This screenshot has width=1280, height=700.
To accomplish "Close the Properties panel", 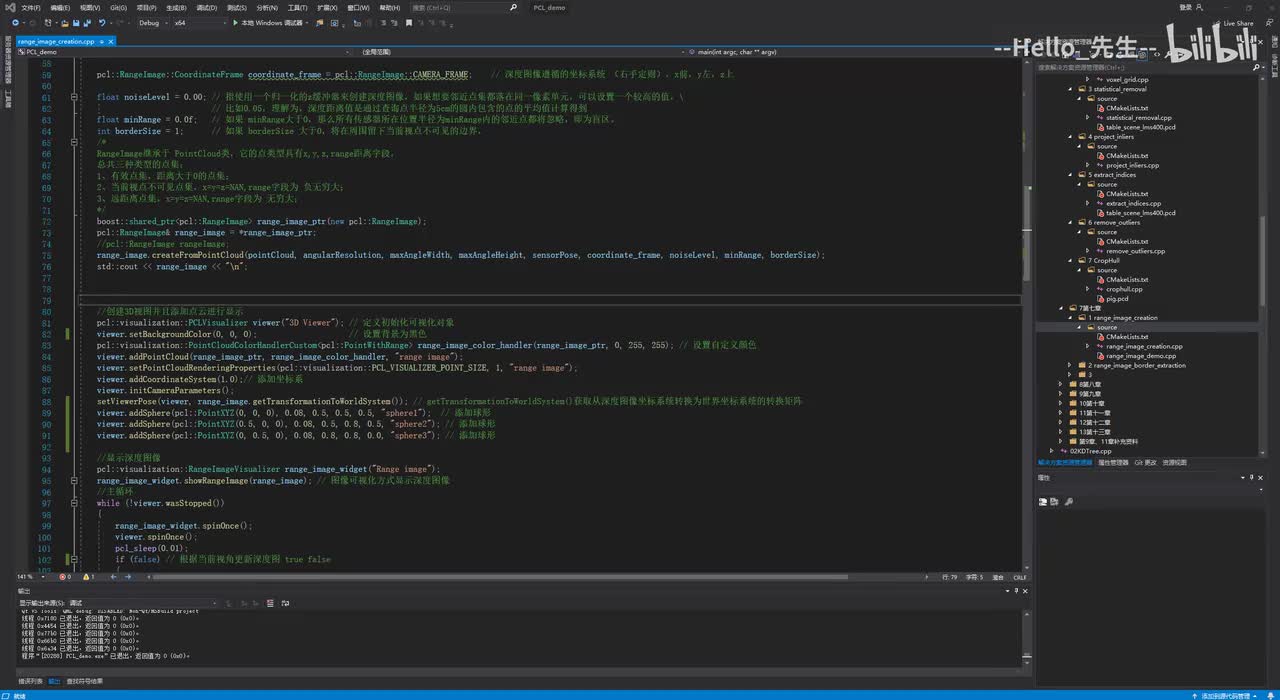I will click(1260, 478).
